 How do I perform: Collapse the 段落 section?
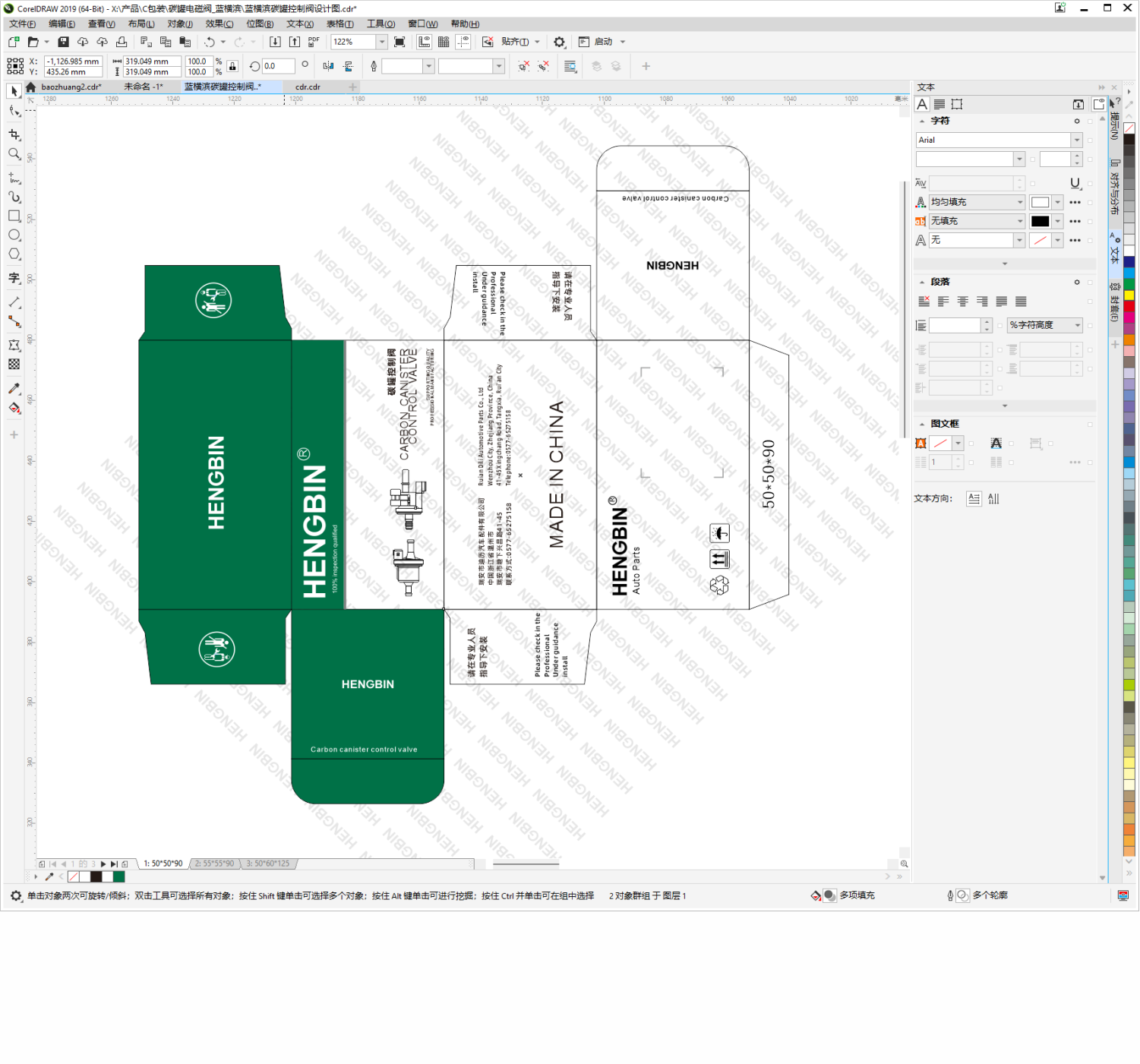coord(922,282)
